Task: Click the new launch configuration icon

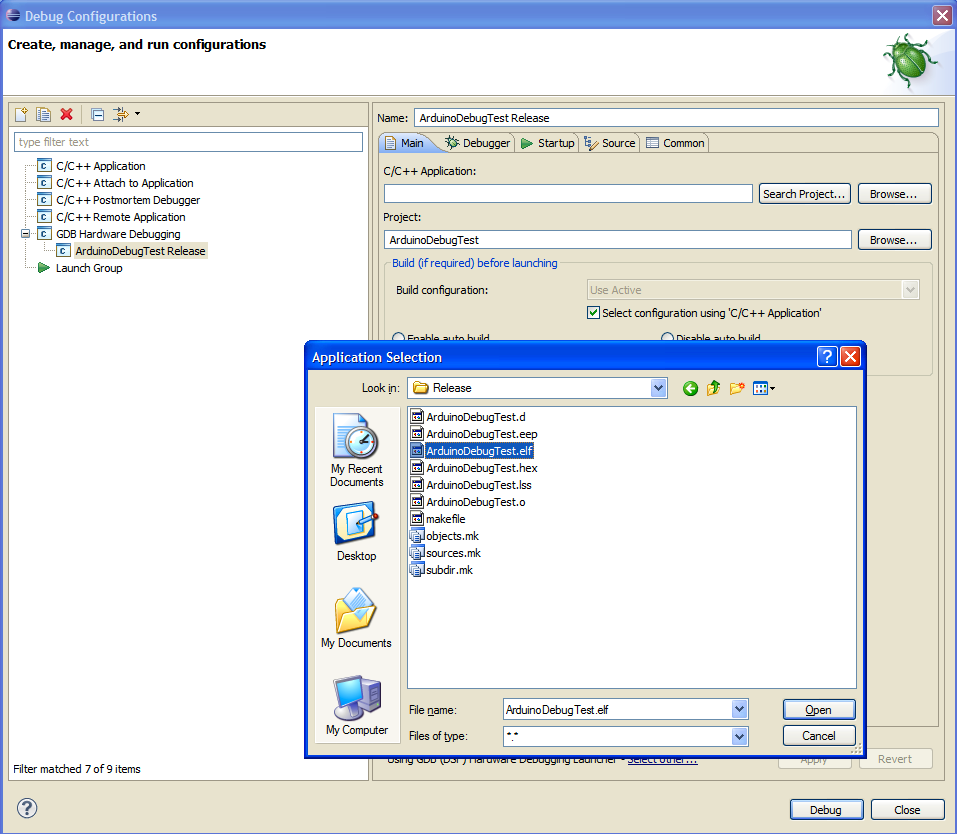Action: [x=21, y=114]
